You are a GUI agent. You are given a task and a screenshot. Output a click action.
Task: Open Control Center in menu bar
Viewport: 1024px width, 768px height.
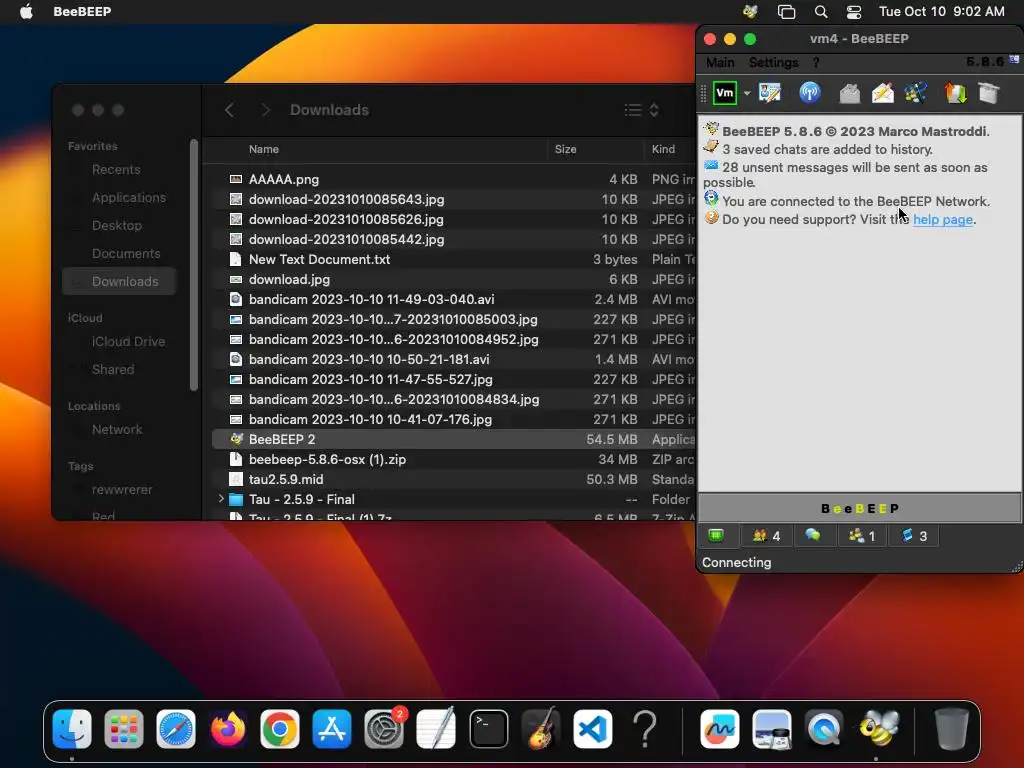tap(854, 11)
